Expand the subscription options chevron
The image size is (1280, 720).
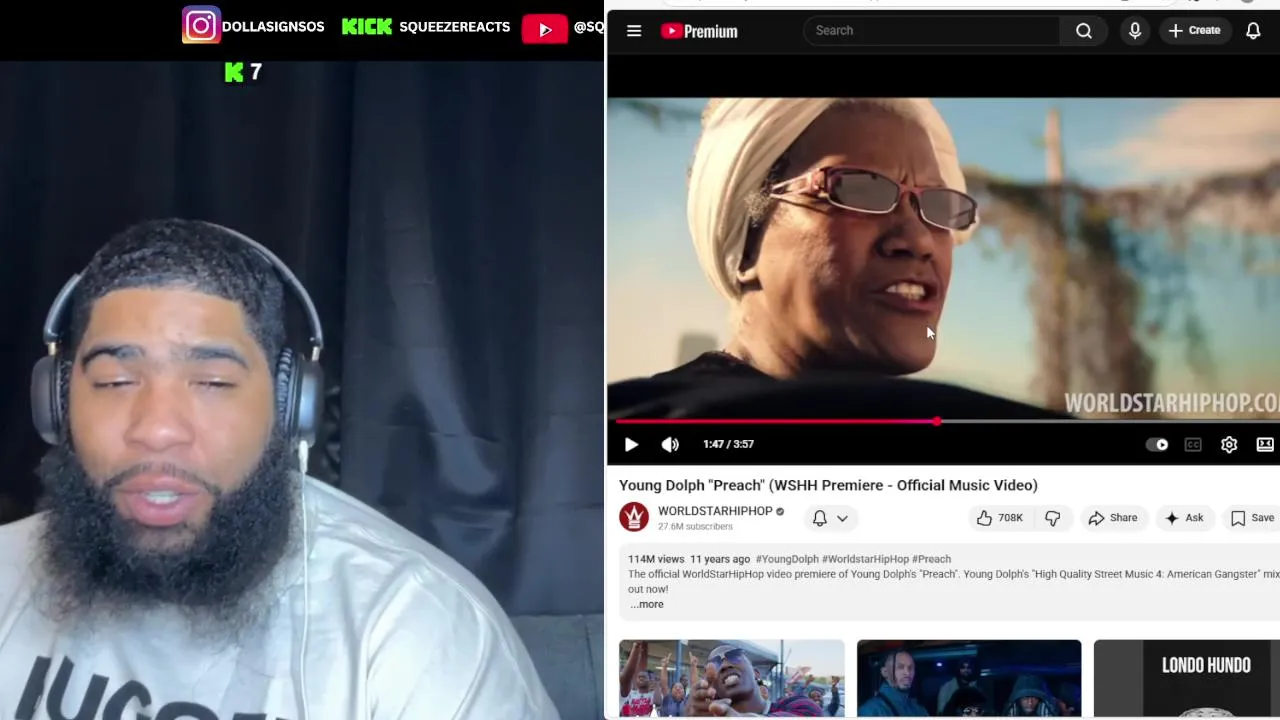842,518
